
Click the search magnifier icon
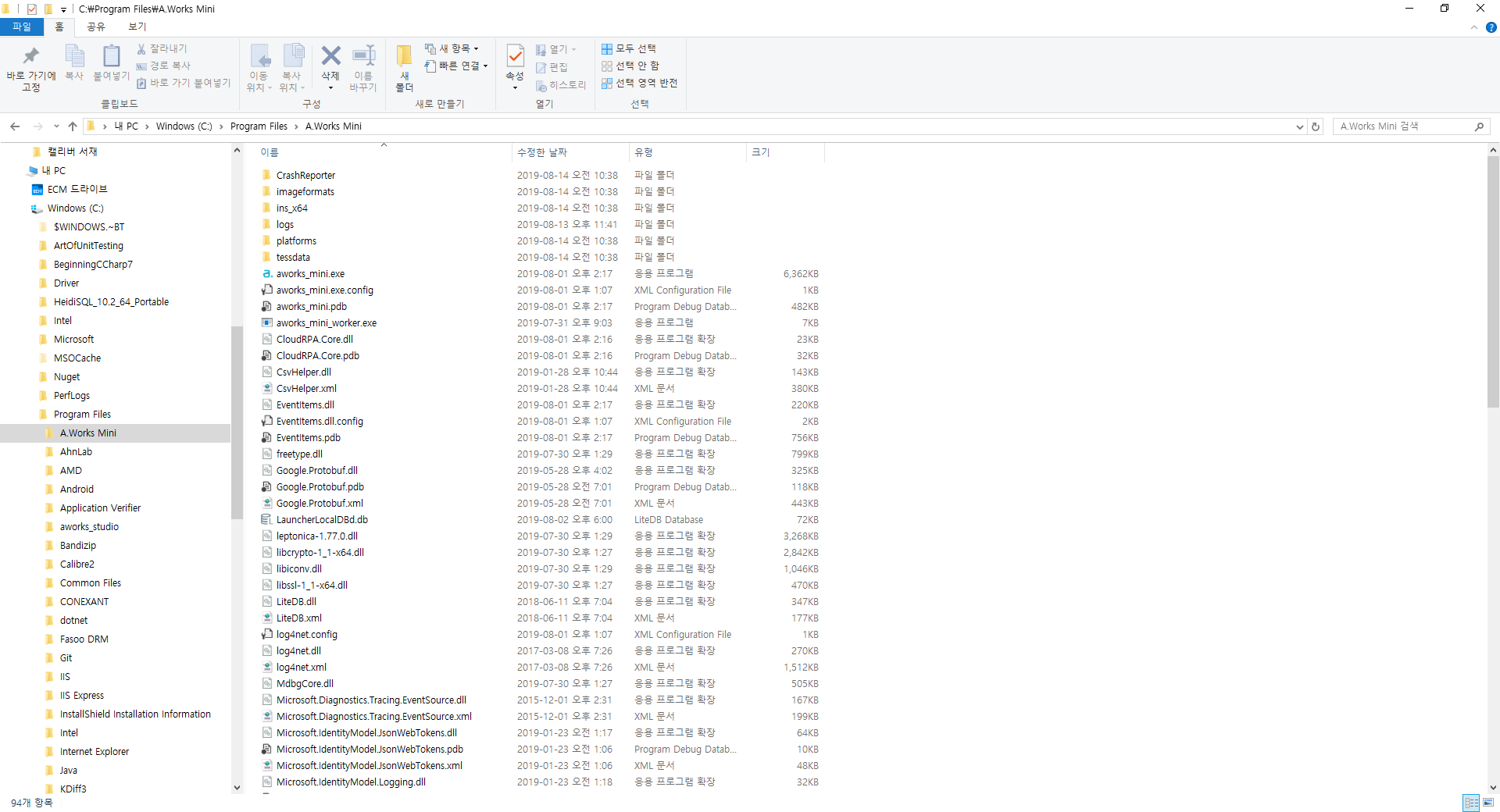click(1480, 126)
